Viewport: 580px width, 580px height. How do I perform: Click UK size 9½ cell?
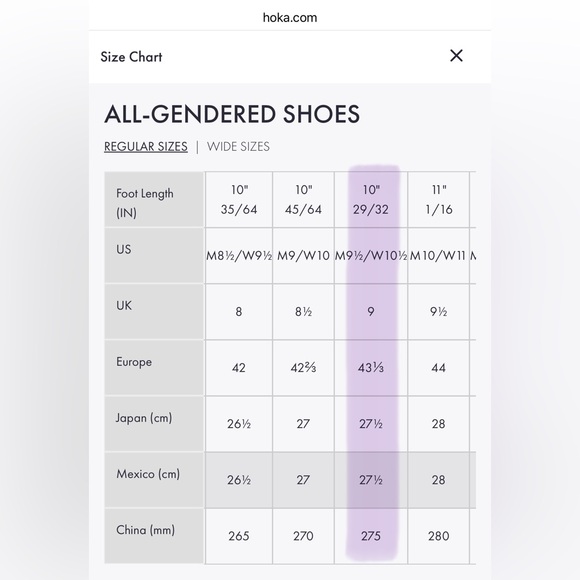439,312
